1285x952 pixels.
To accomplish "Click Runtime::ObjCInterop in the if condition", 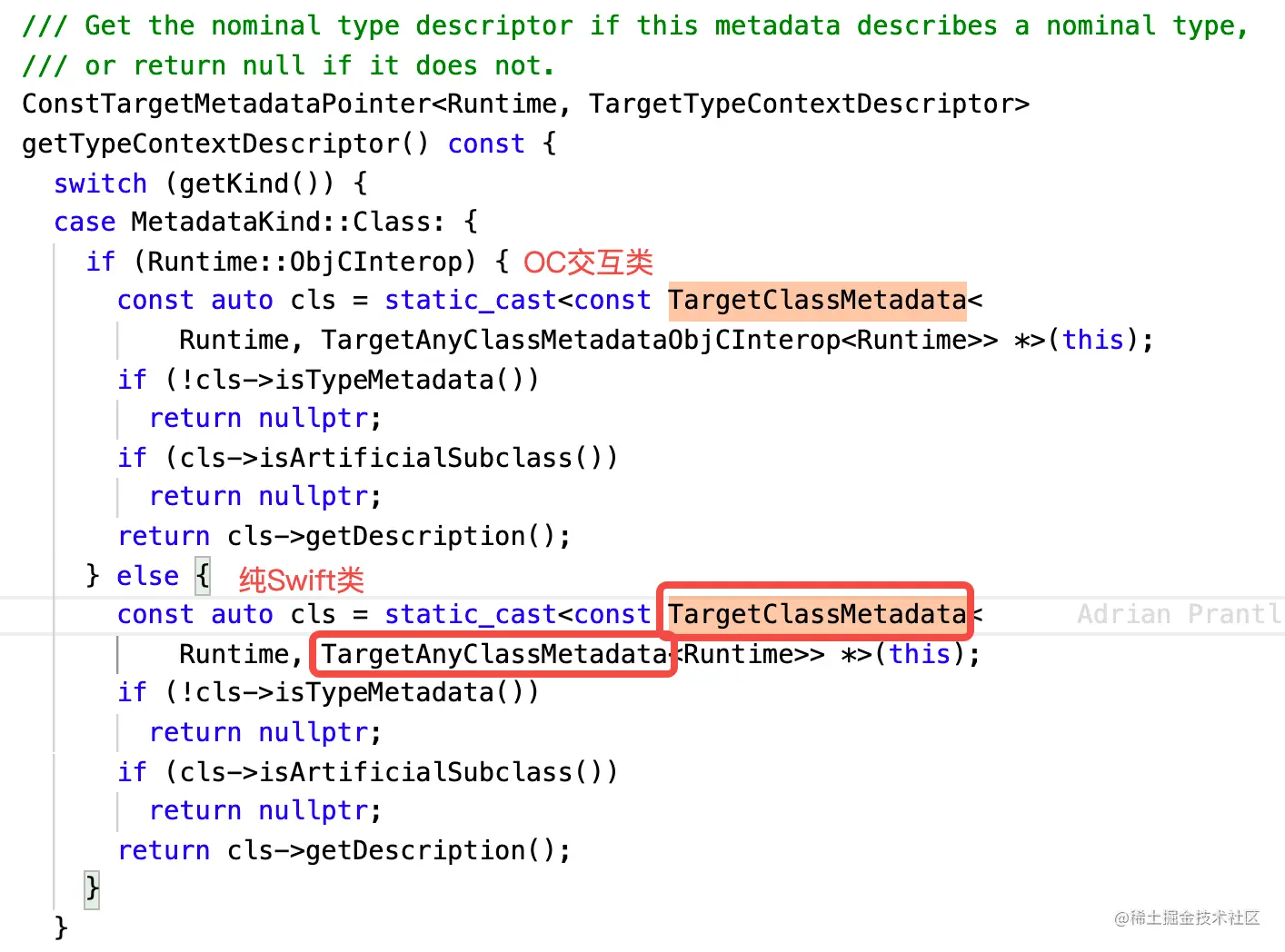I will tap(304, 262).
